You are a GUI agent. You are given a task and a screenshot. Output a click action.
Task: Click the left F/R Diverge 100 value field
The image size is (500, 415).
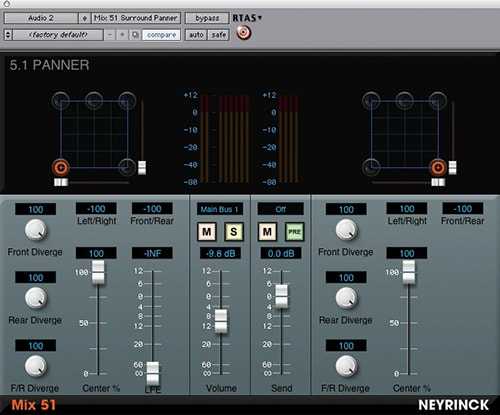tap(36, 346)
